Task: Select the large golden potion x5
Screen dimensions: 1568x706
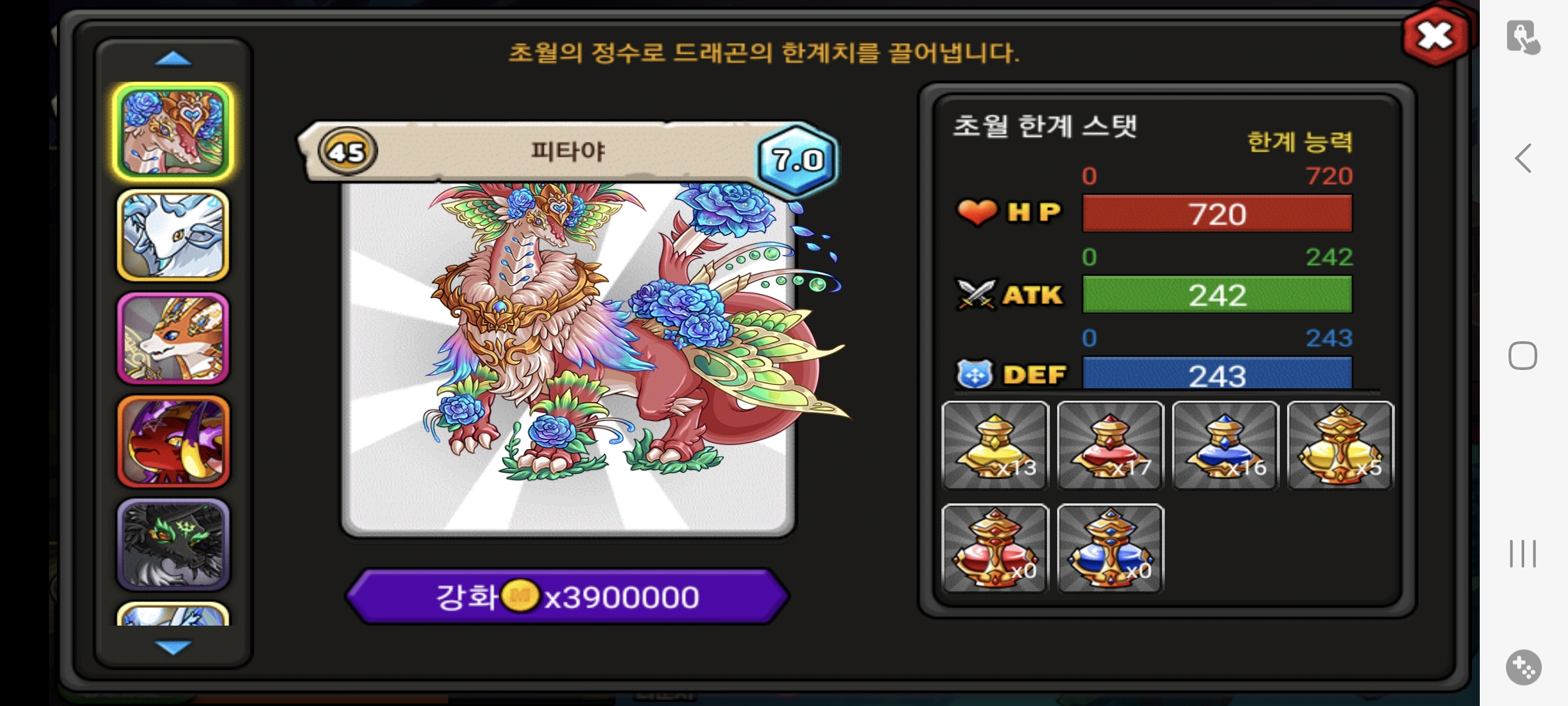Action: (1340, 445)
